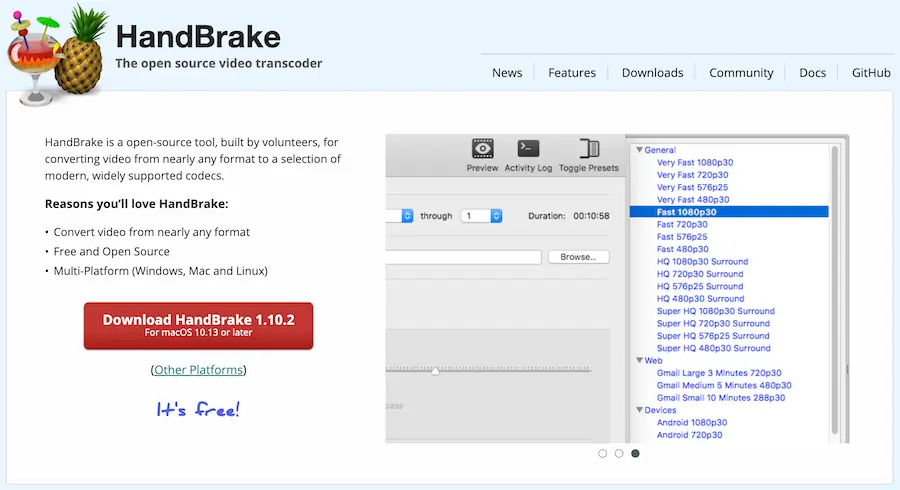The width and height of the screenshot is (900, 490).
Task: Select Android 1080p30 preset
Action: pos(692,422)
